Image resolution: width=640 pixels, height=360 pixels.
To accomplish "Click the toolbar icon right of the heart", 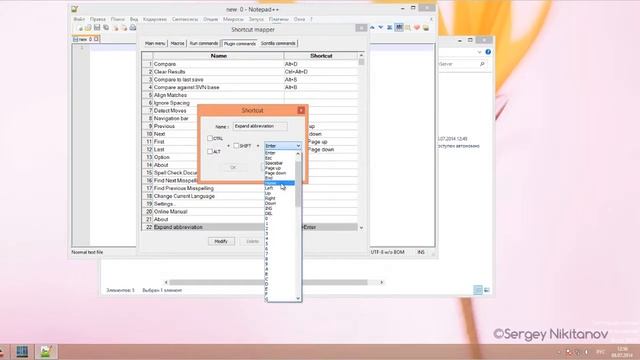I will (x=426, y=28).
